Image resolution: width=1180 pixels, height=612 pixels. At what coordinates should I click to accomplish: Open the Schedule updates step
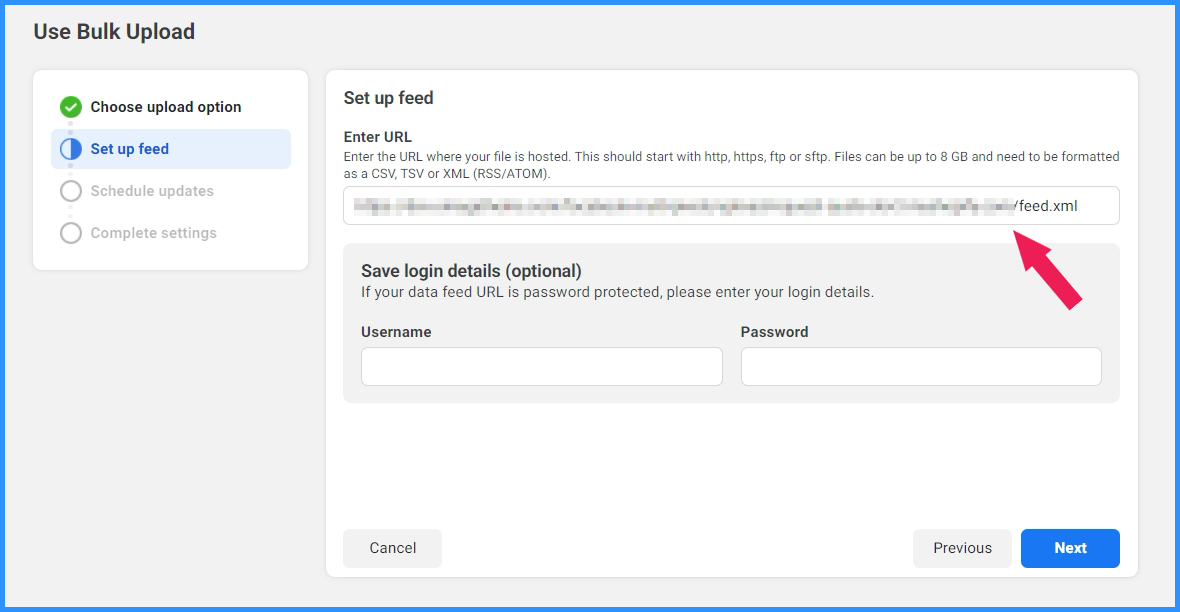(152, 191)
